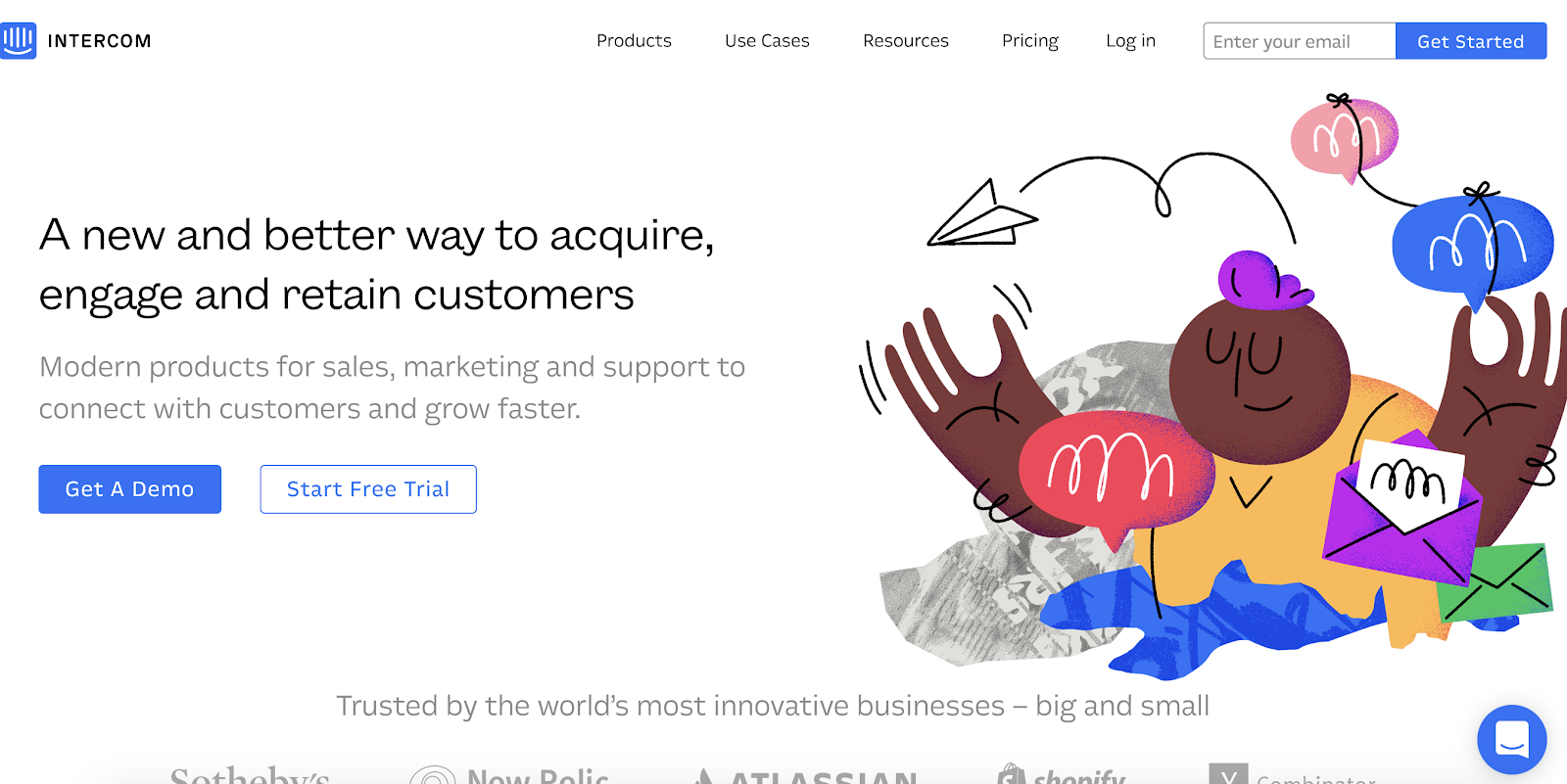Go to the Pricing page

1029,41
